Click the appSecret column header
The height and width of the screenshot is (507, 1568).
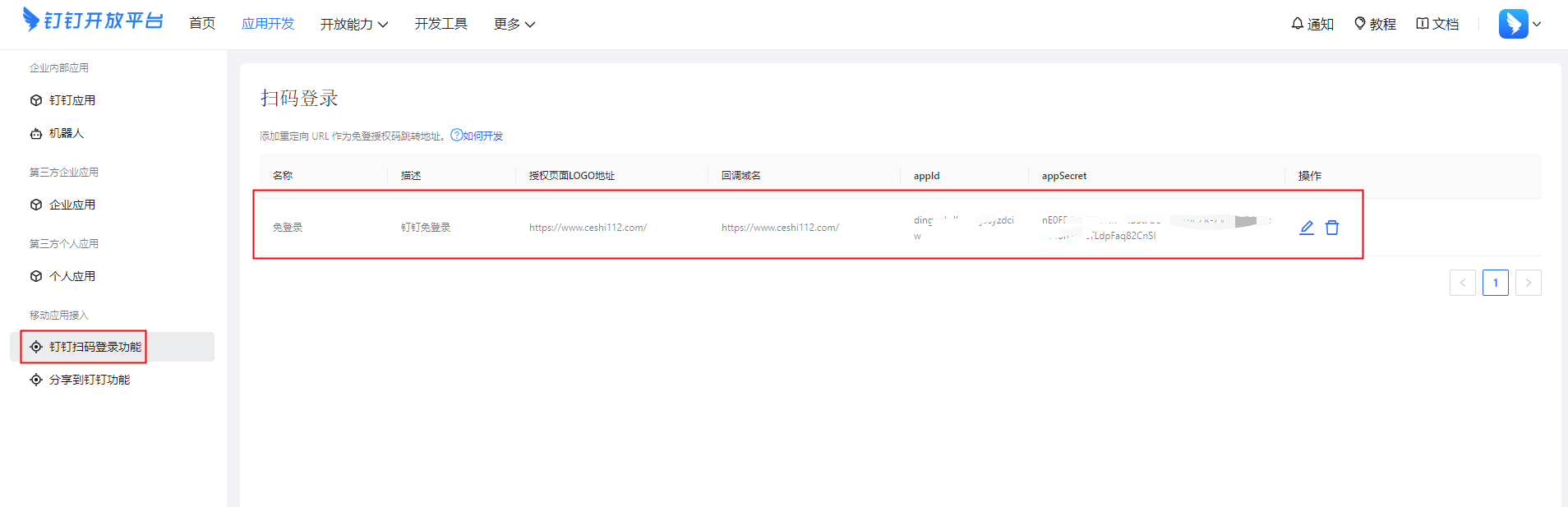[x=1064, y=176]
